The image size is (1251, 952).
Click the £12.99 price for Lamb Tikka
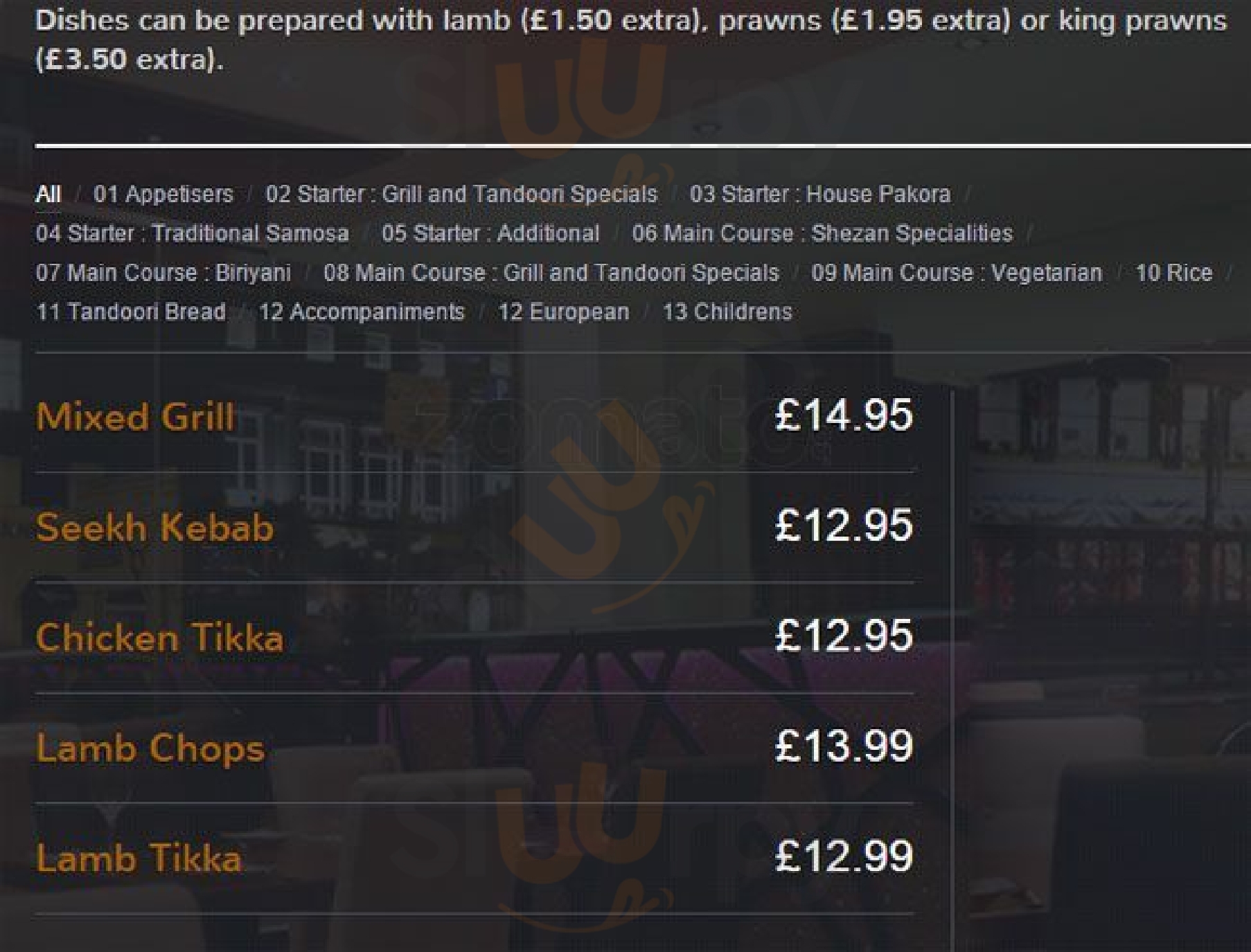coord(843,856)
